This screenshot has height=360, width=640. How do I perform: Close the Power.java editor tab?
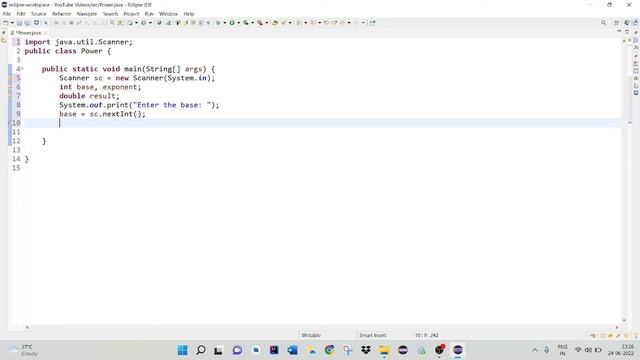coord(45,33)
